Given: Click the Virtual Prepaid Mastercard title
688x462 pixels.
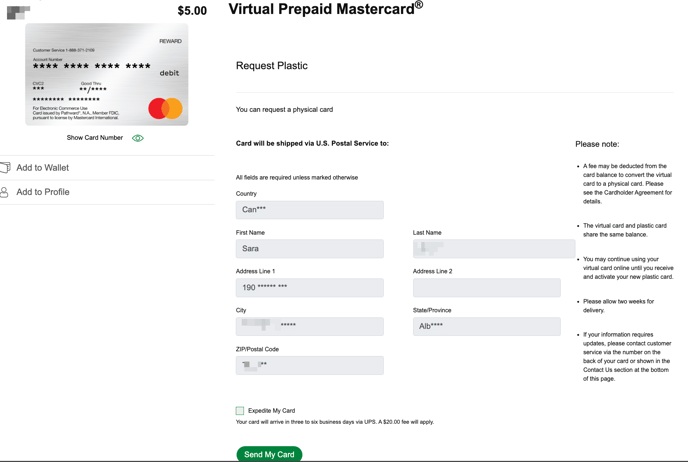Looking at the screenshot, I should point(326,9).
